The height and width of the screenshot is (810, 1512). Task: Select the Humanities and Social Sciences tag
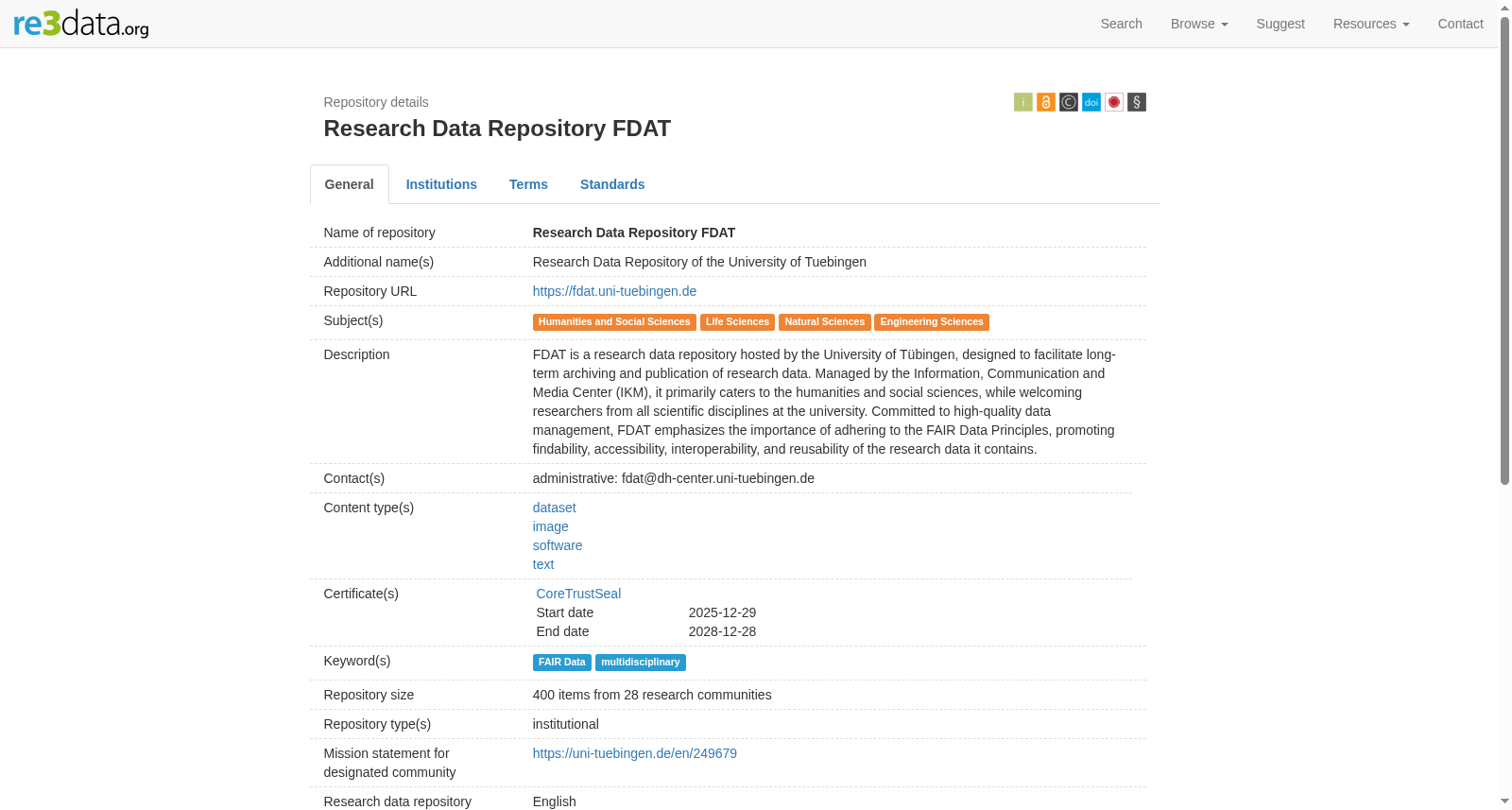click(614, 322)
